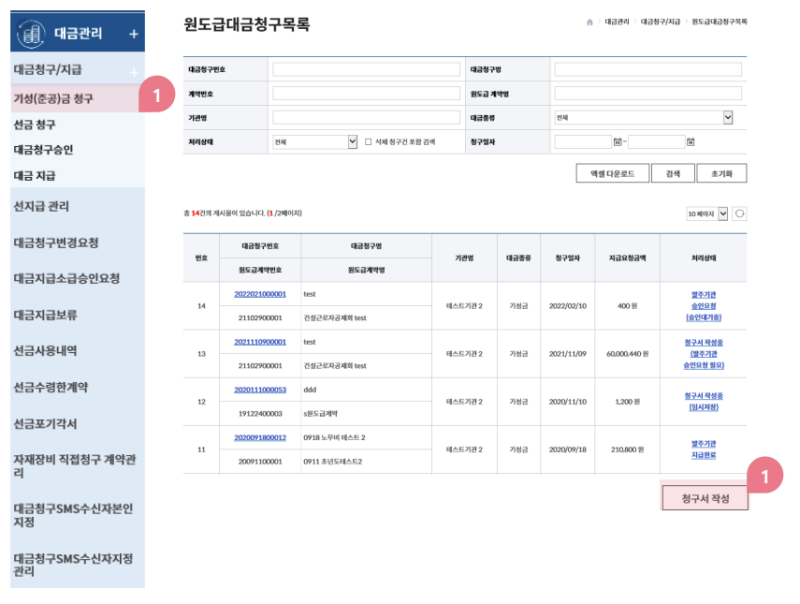Click 발주기관 지급완료 status link

coord(704,449)
